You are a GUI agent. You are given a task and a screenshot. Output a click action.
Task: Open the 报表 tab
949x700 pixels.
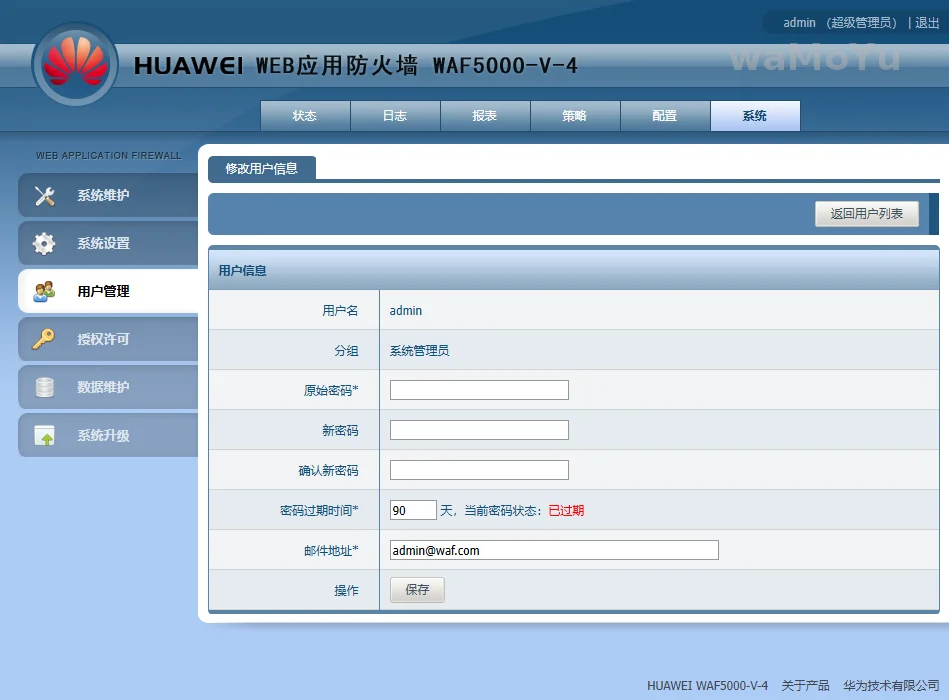pos(485,116)
